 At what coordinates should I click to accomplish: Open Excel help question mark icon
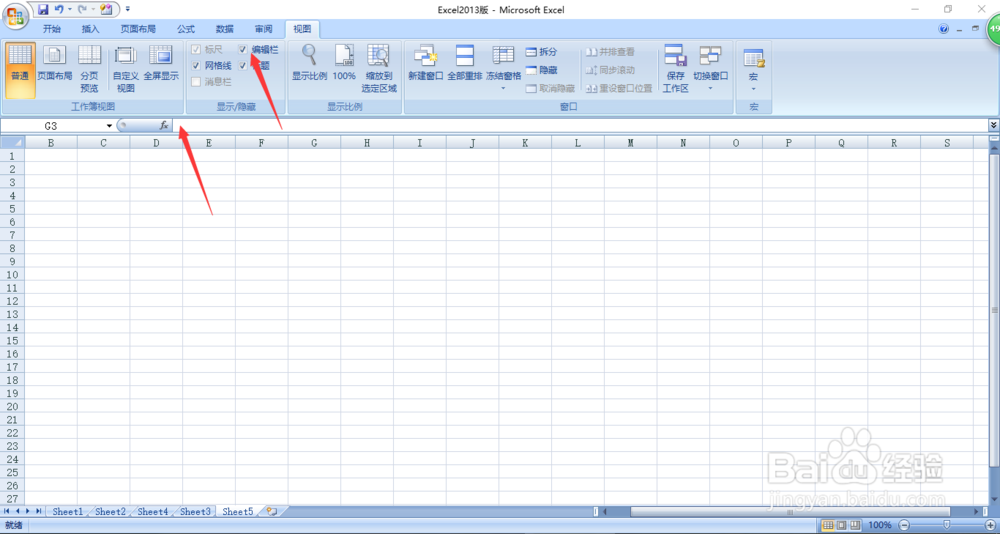pos(944,29)
